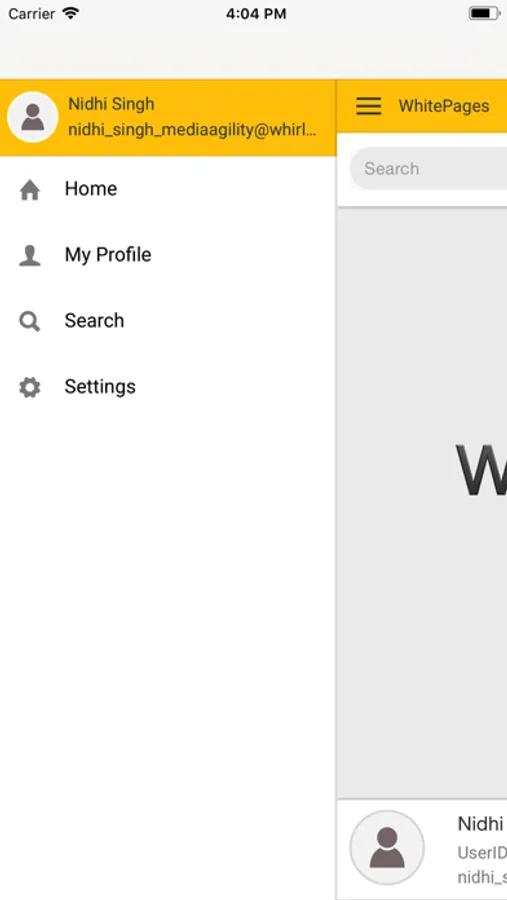Choose the Search menu entry label

tap(94, 320)
